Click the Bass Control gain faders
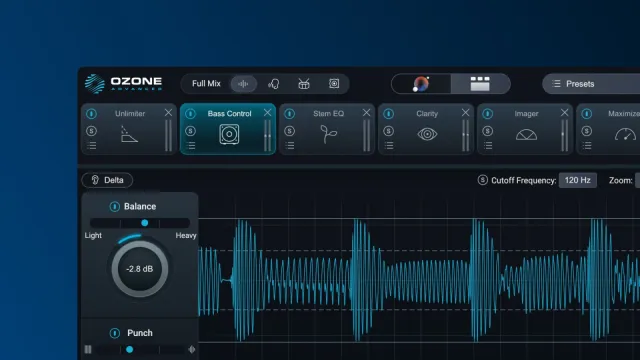 pos(267,136)
